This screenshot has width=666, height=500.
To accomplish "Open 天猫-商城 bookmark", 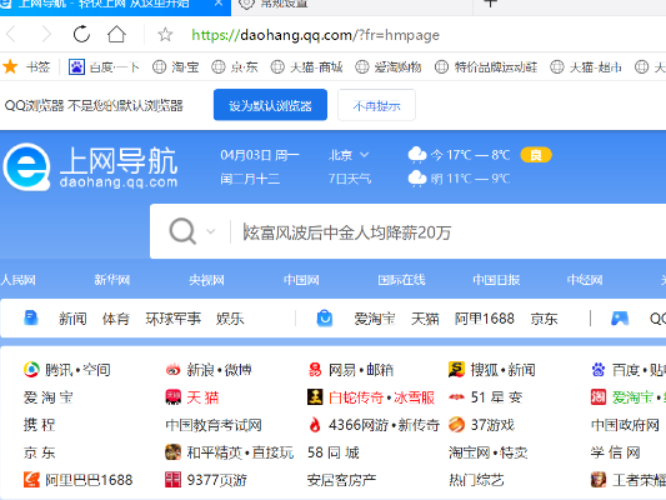I will (307, 67).
